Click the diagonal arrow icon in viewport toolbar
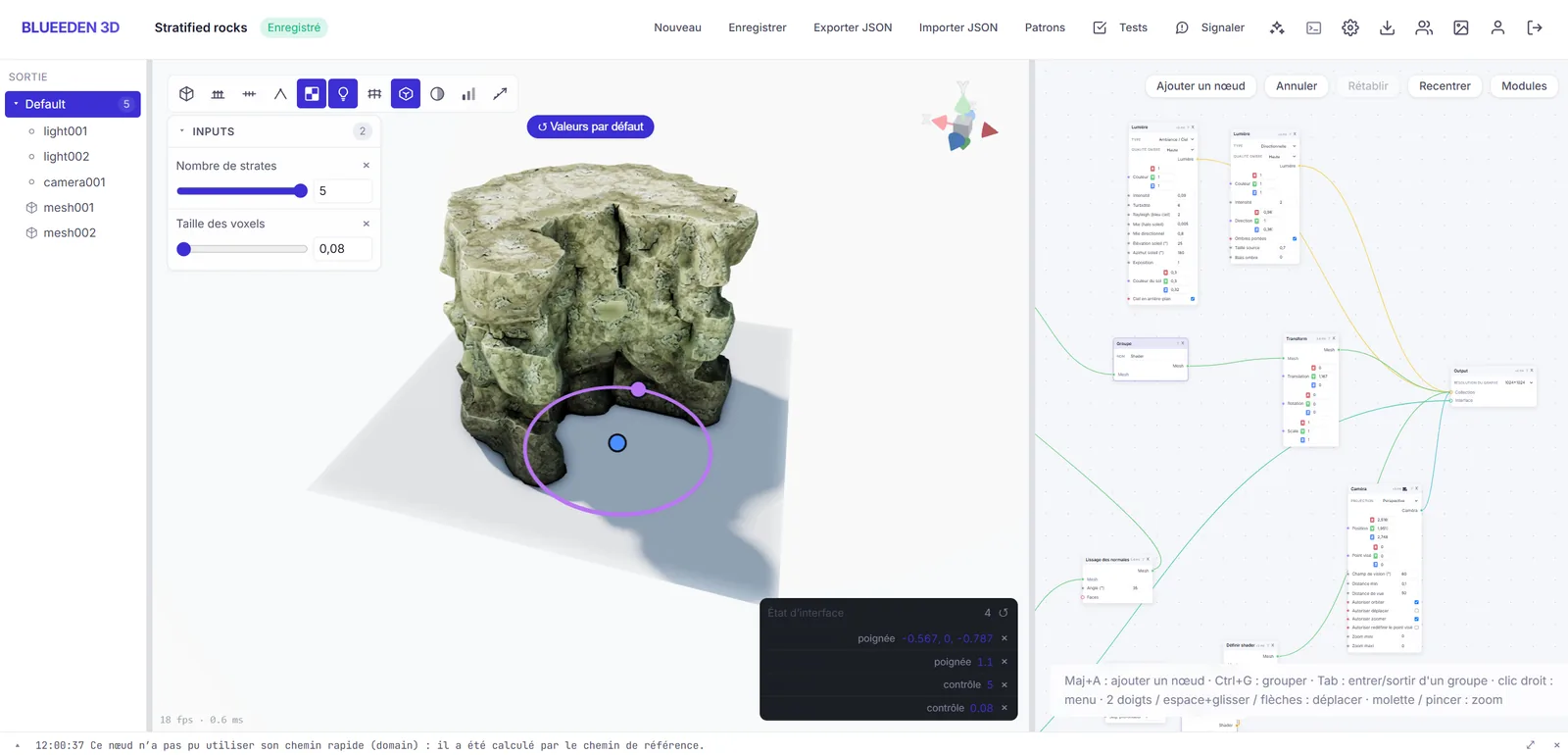1568x755 pixels. click(500, 94)
